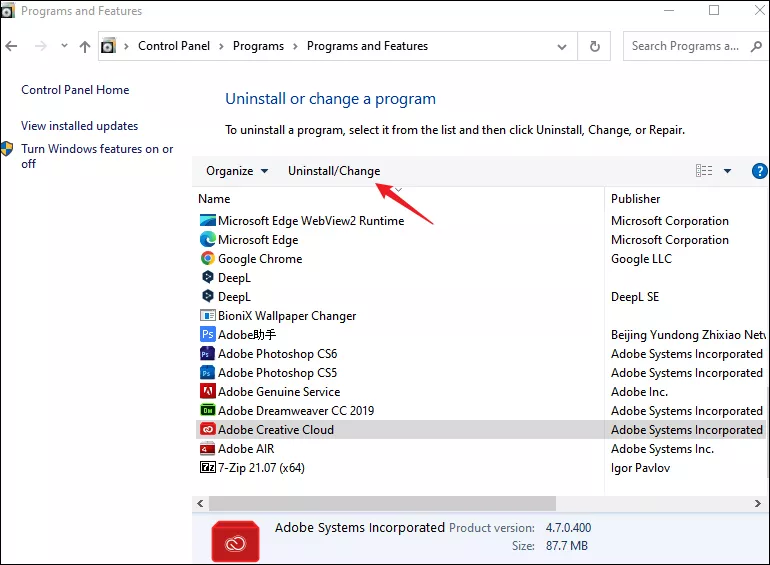The width and height of the screenshot is (770, 565).
Task: Open Turn Windows features on or off
Action: pos(97,156)
